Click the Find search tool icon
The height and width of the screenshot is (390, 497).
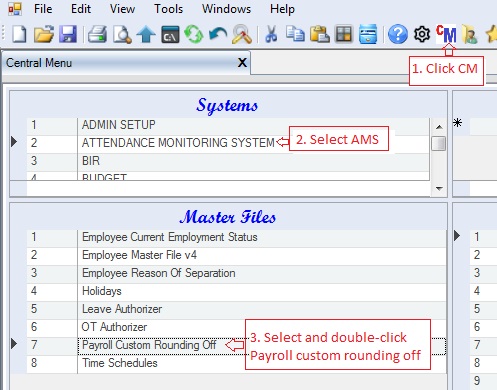242,34
